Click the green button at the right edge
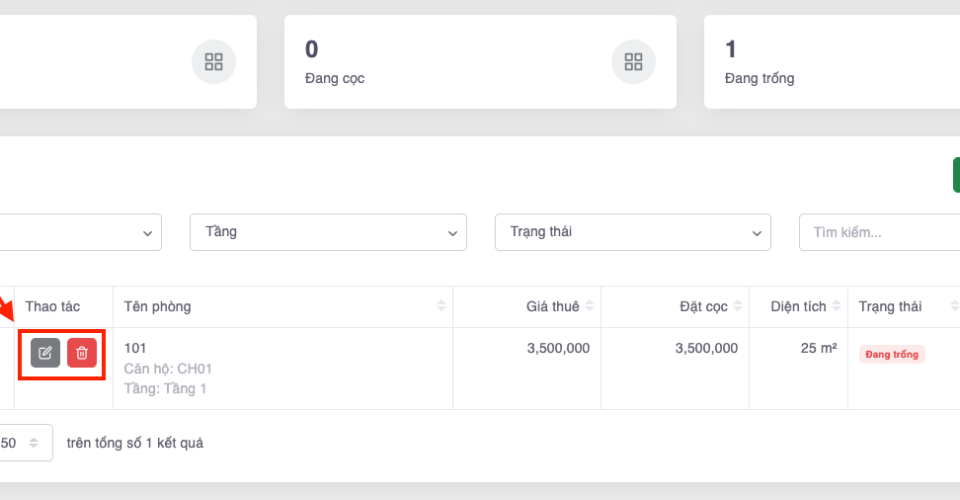This screenshot has width=960, height=500. (x=955, y=174)
